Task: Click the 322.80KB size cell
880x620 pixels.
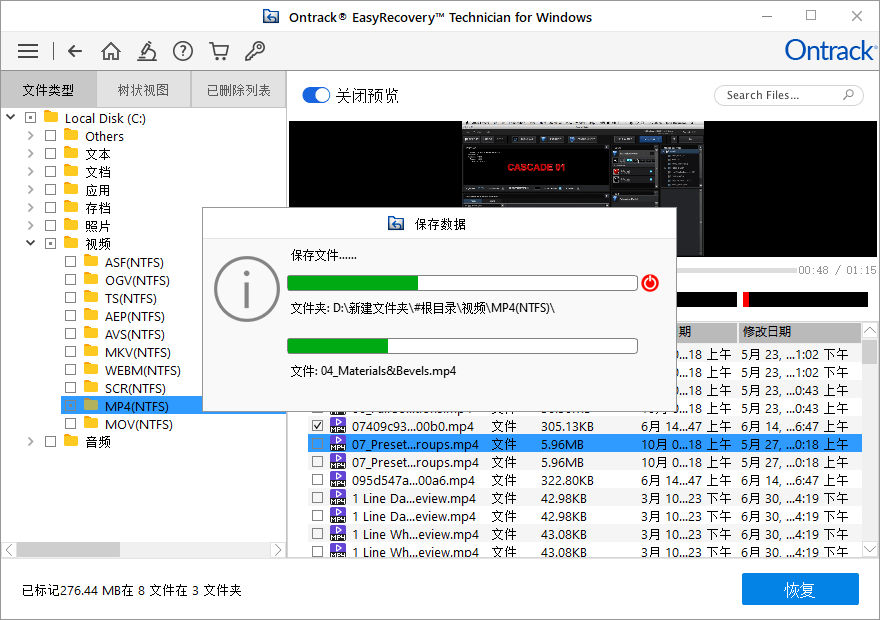Action: point(567,480)
